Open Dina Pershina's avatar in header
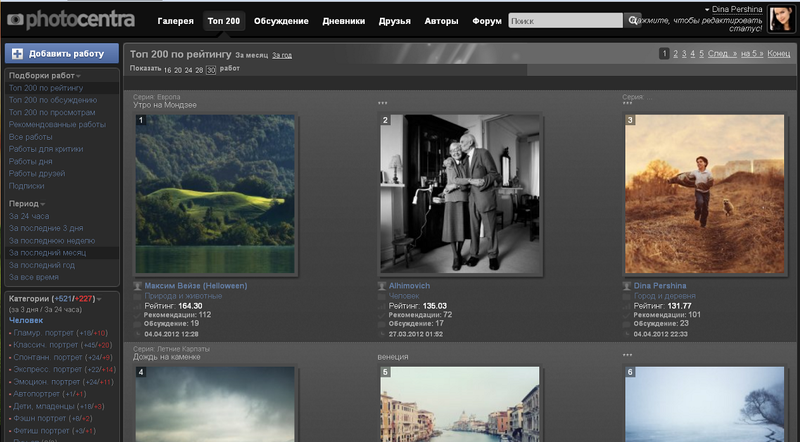 coord(782,18)
